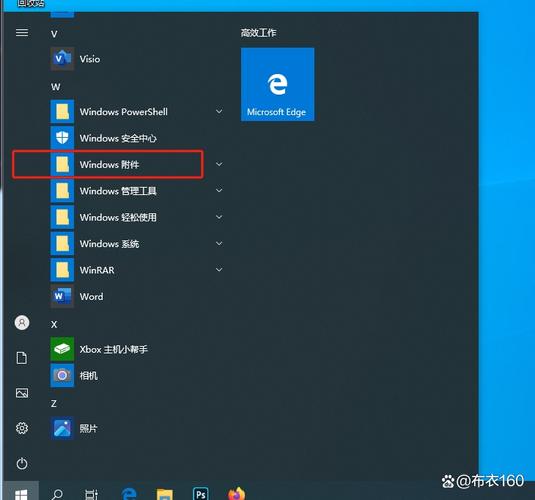Select the Windows 系统 label
Viewport: 535px width, 500px height.
tap(109, 244)
